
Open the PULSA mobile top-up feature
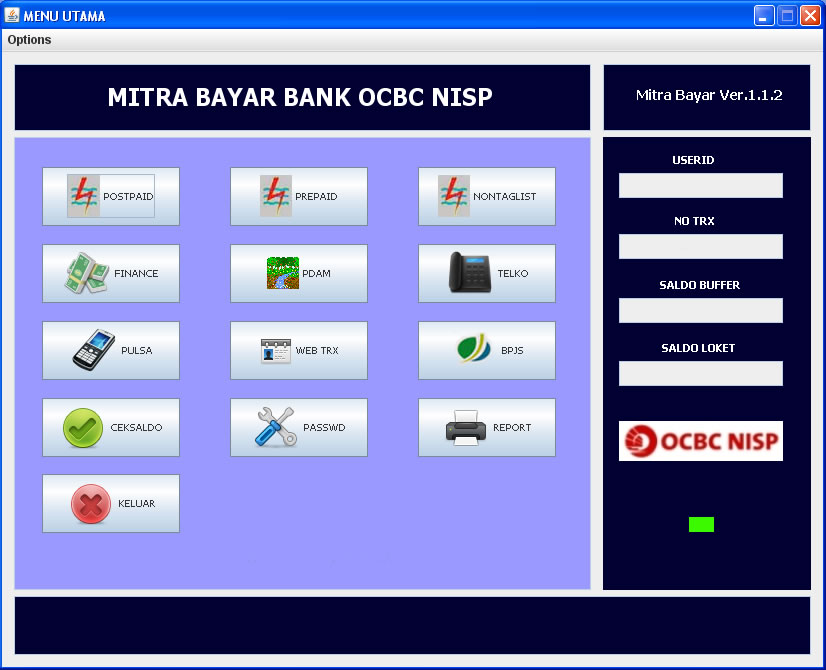click(110, 350)
